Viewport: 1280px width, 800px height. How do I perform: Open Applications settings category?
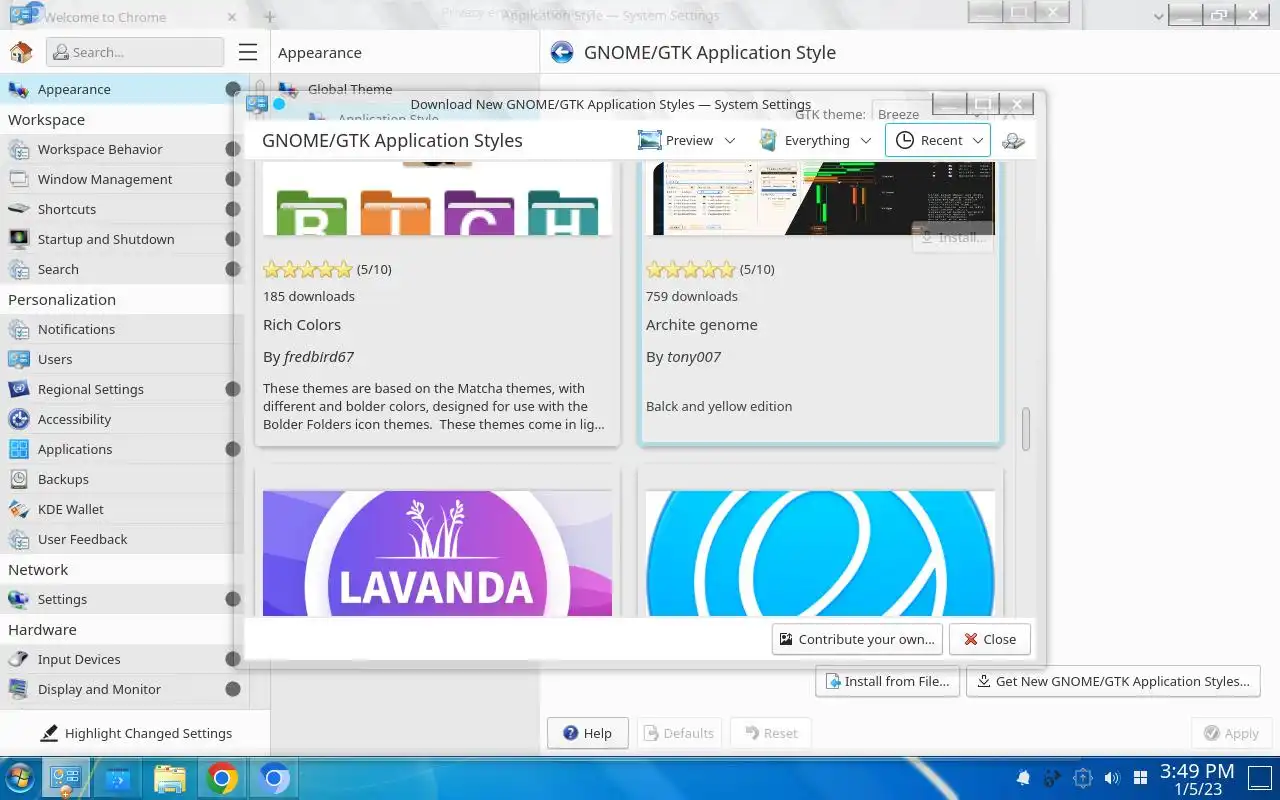click(120, 449)
